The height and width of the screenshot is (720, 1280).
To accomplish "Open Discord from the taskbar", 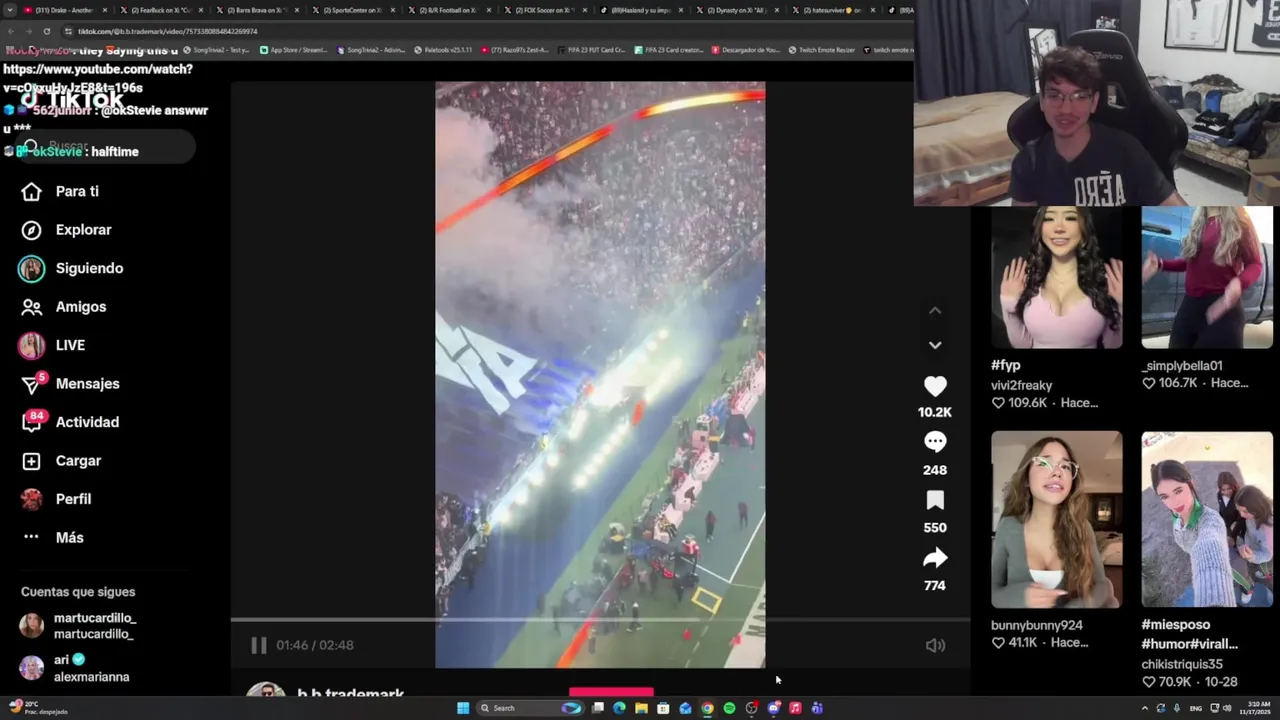I will pyautogui.click(x=773, y=708).
